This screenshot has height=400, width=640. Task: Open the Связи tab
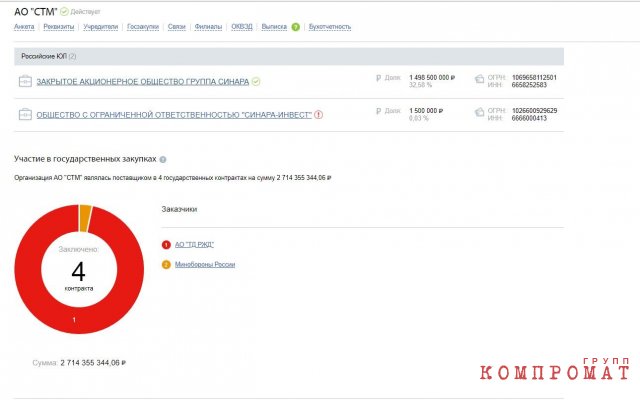click(176, 27)
